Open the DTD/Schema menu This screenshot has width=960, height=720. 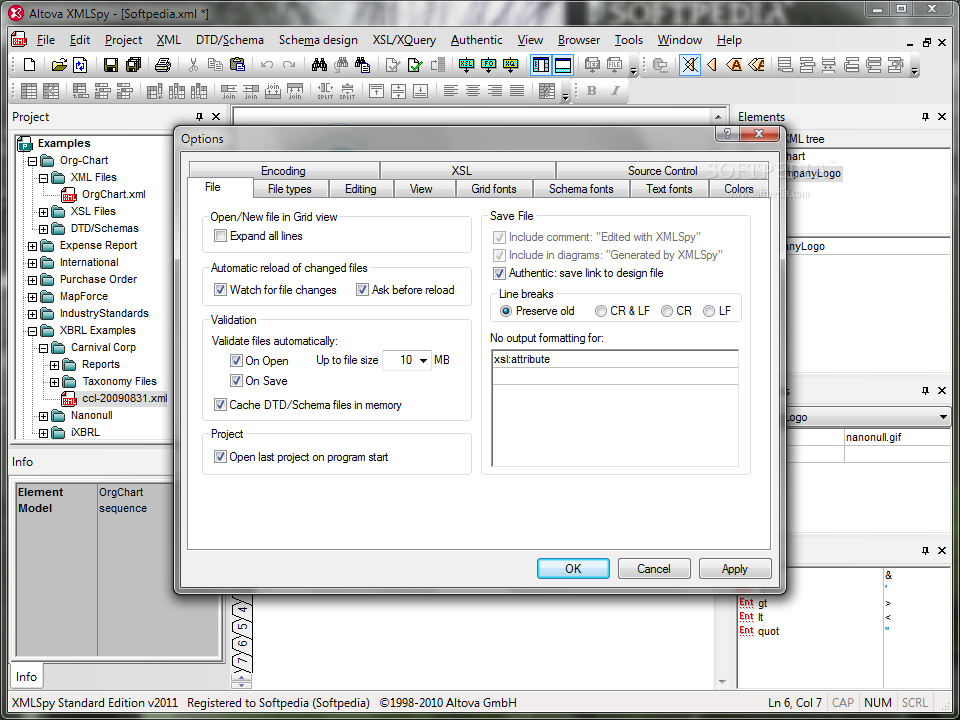[x=230, y=40]
